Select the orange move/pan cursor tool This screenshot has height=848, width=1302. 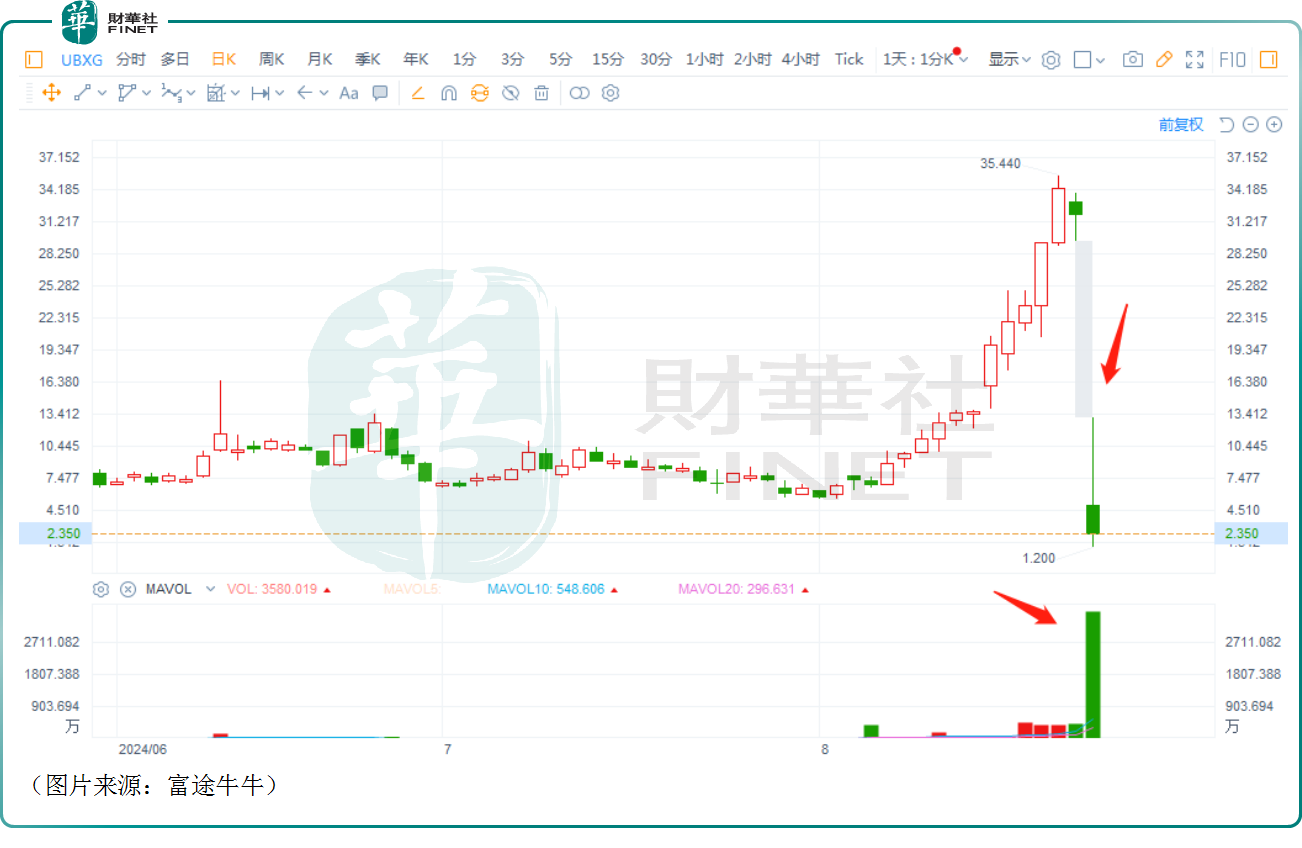coord(51,93)
